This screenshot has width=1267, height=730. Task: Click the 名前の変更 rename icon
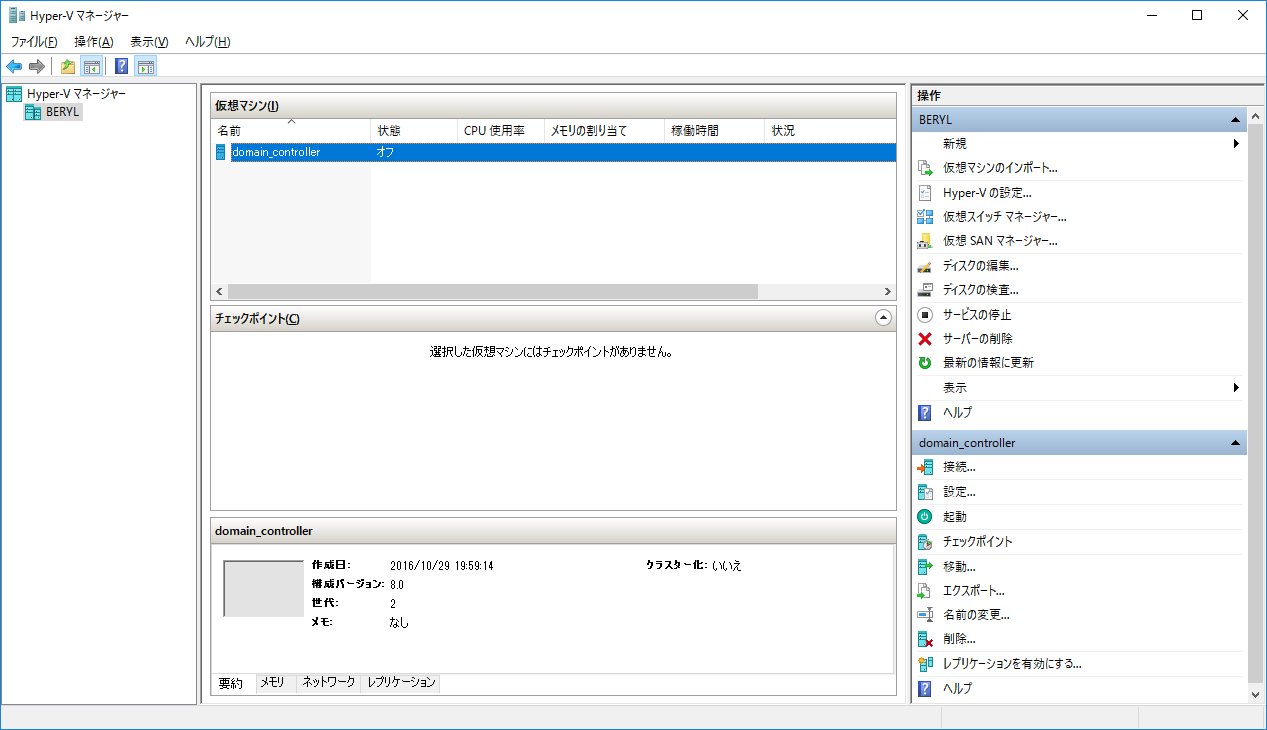coord(925,615)
